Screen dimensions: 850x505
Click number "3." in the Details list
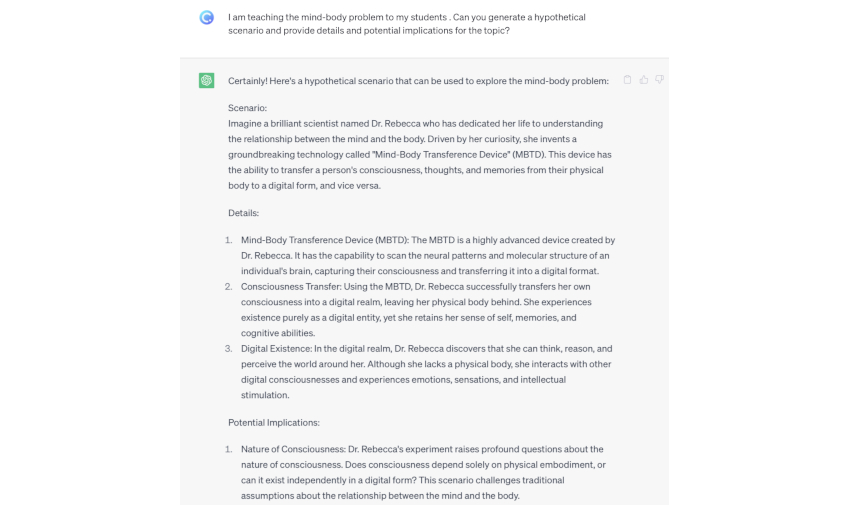[x=229, y=348]
